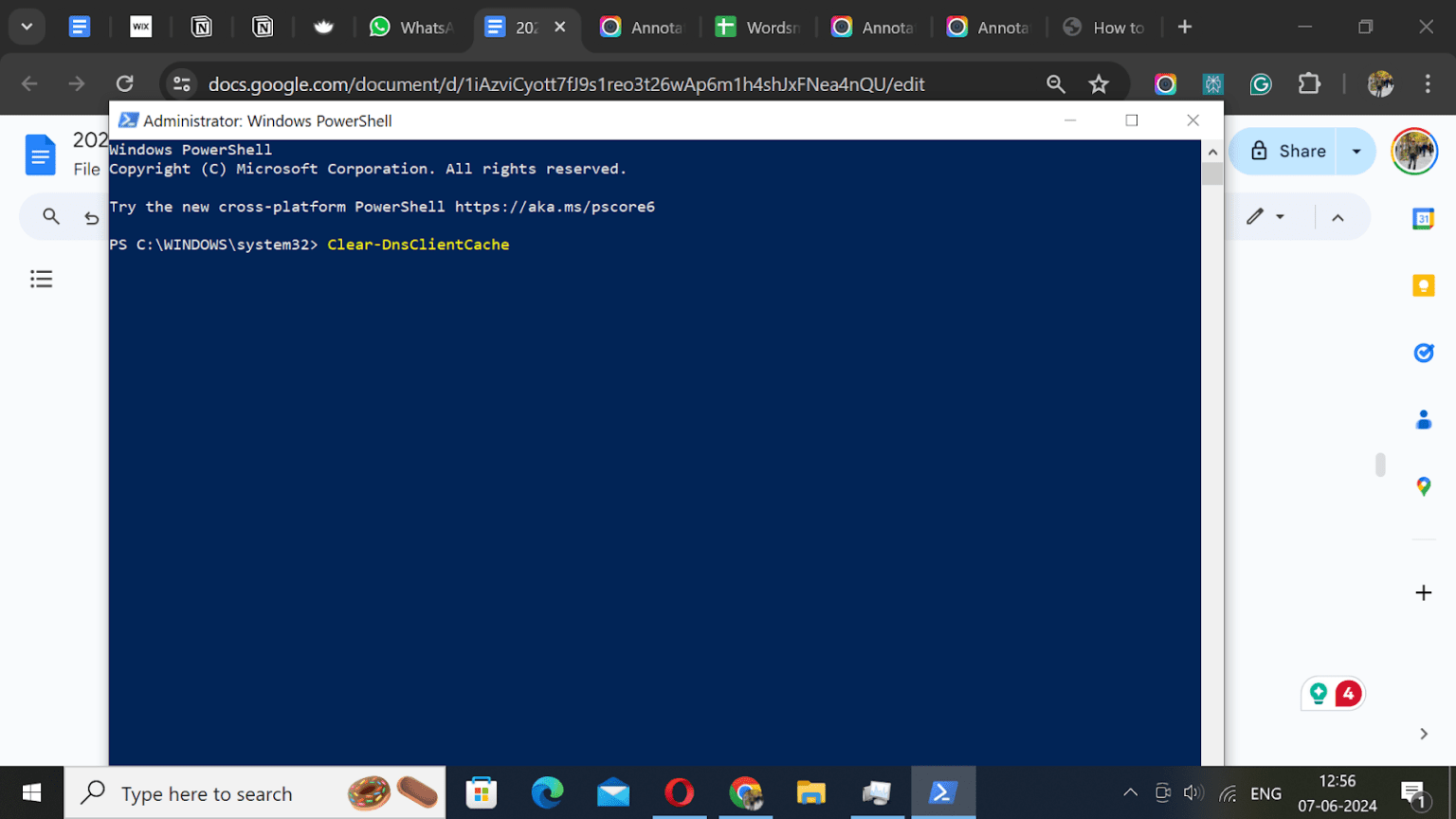1456x819 pixels.
Task: Open the Grammarly extension icon
Action: pyautogui.click(x=1260, y=83)
